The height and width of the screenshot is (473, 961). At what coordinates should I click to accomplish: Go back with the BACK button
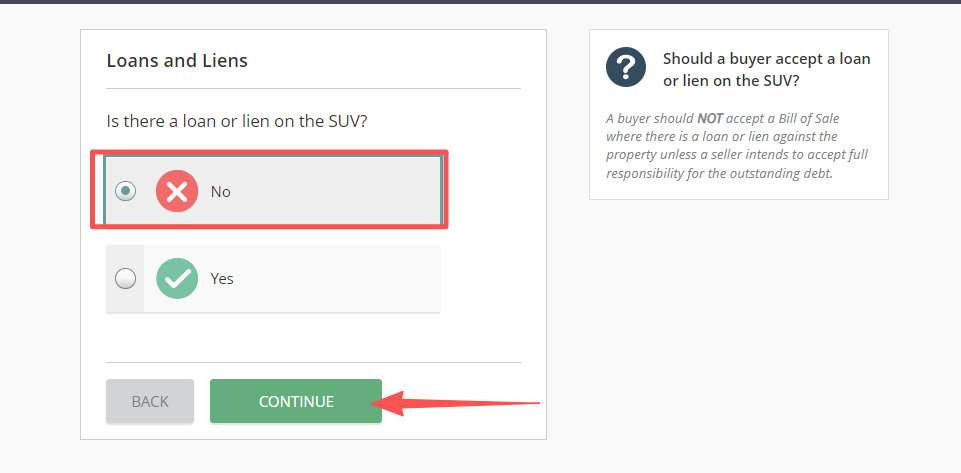tap(150, 401)
